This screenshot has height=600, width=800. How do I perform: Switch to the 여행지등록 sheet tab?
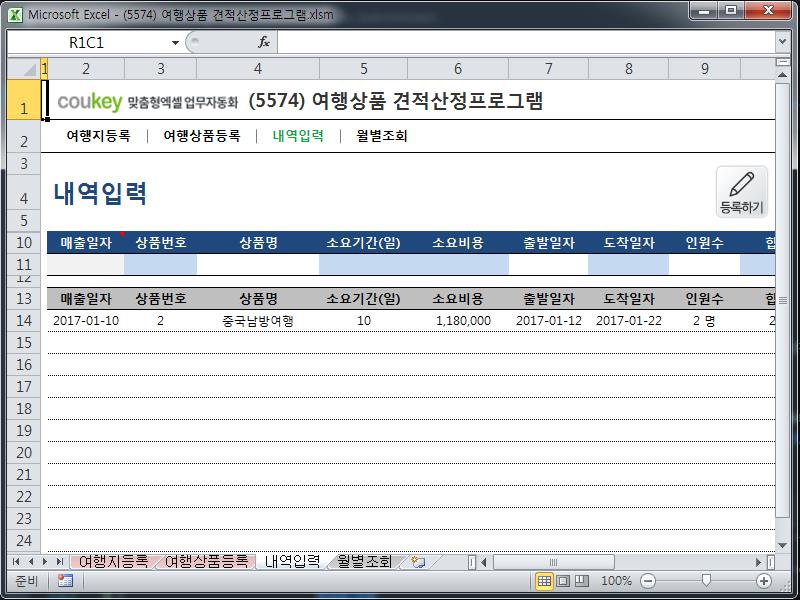click(x=113, y=562)
